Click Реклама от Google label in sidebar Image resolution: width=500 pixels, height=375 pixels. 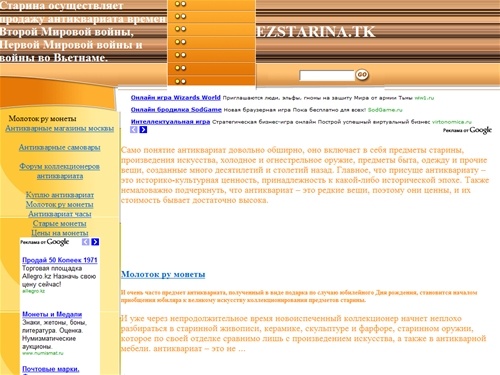[x=45, y=242]
